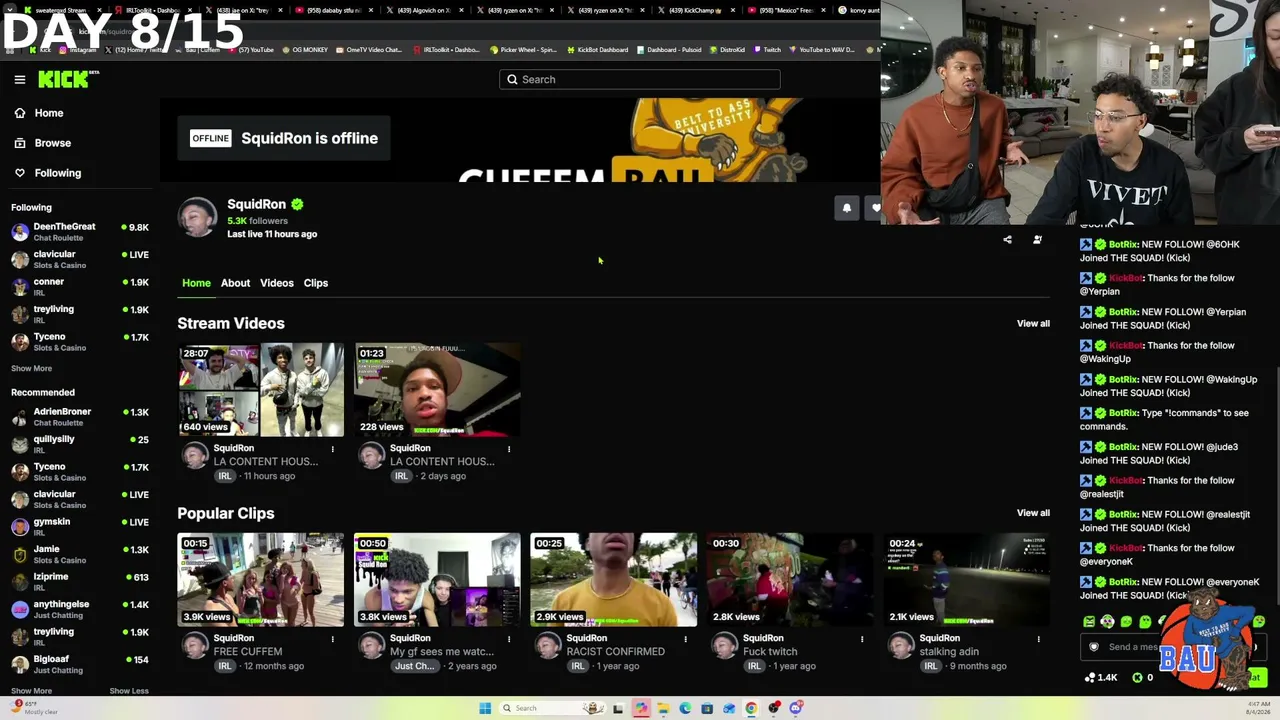Open Following in sidebar
The height and width of the screenshot is (720, 1280).
click(47, 173)
